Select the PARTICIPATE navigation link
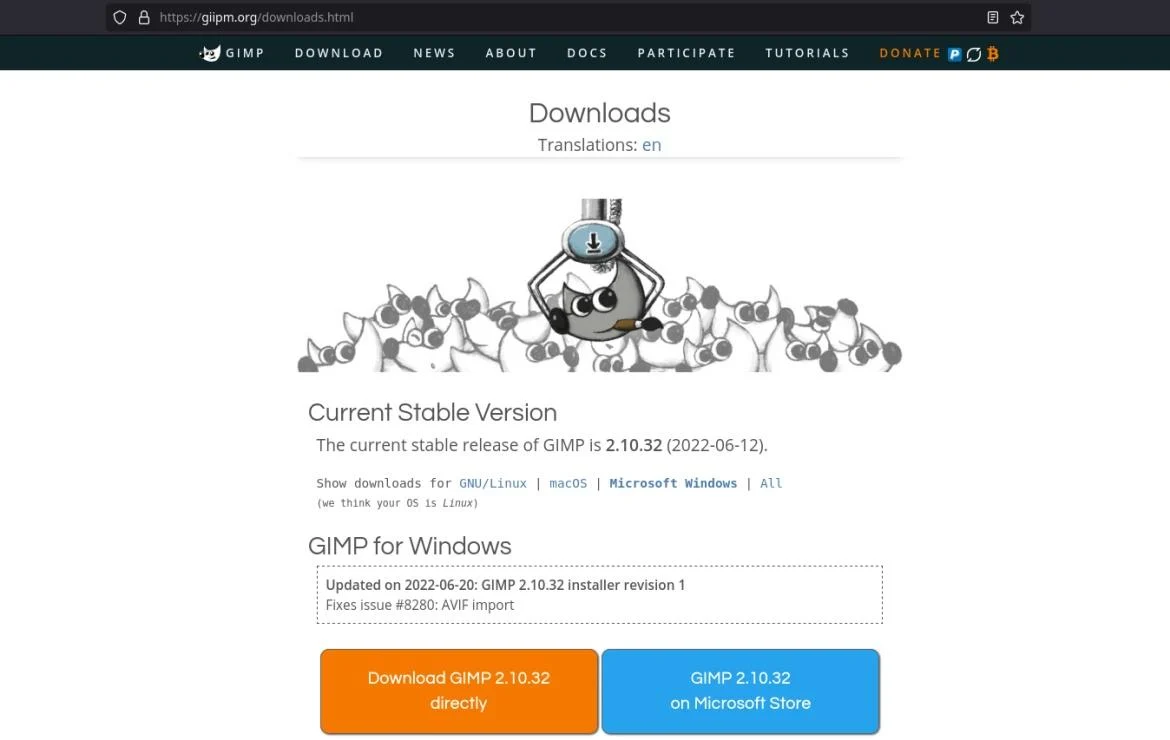This screenshot has width=1170, height=740. tap(686, 53)
